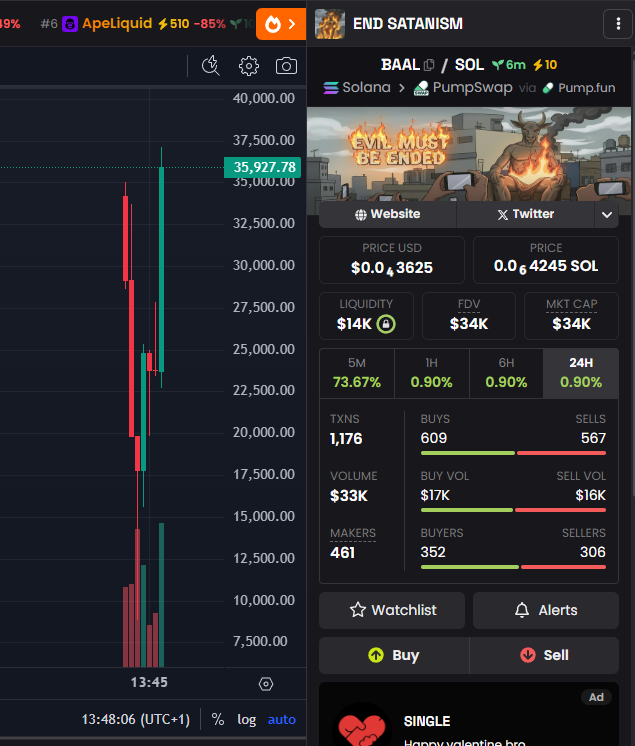Toggle percent scale on chart

pos(218,719)
